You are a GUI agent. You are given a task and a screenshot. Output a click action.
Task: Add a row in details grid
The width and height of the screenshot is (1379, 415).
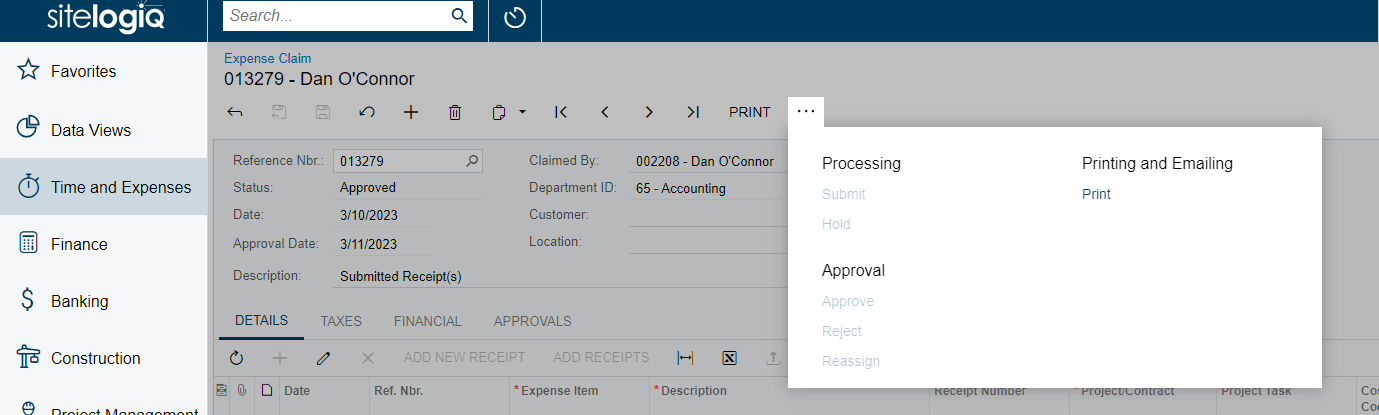coord(280,357)
